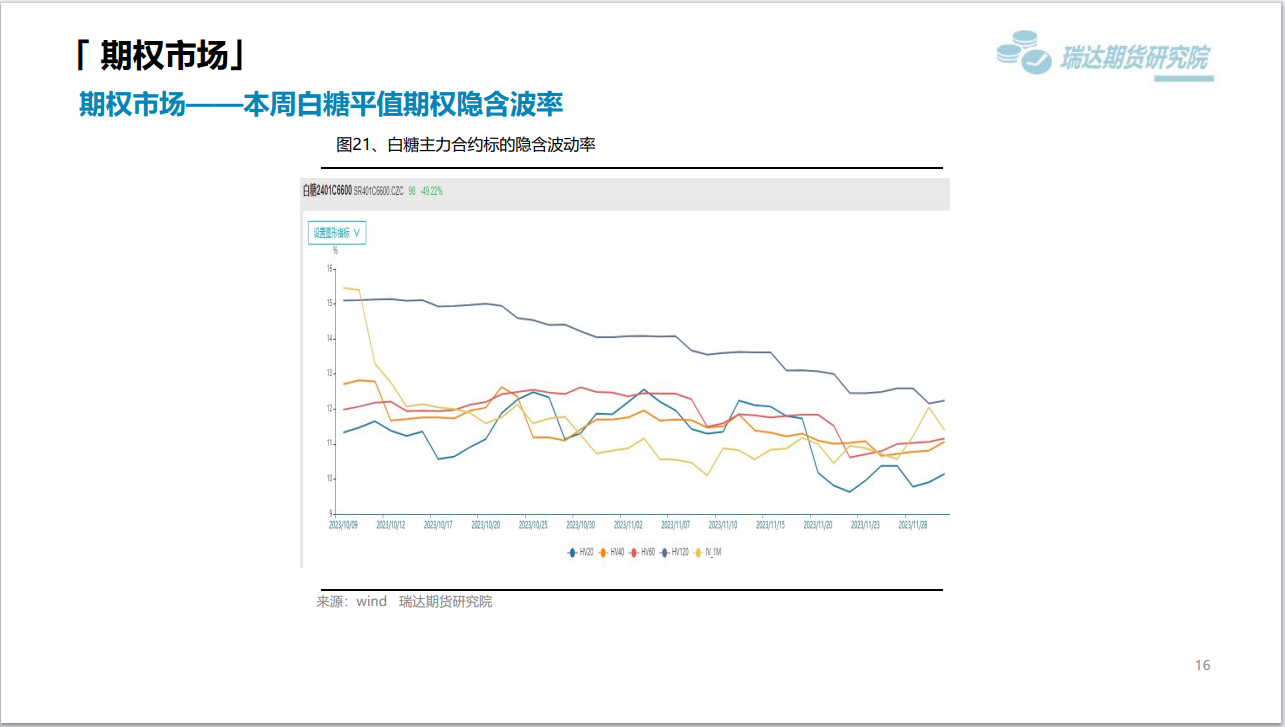
Task: Click the page number 16
Action: (1202, 665)
